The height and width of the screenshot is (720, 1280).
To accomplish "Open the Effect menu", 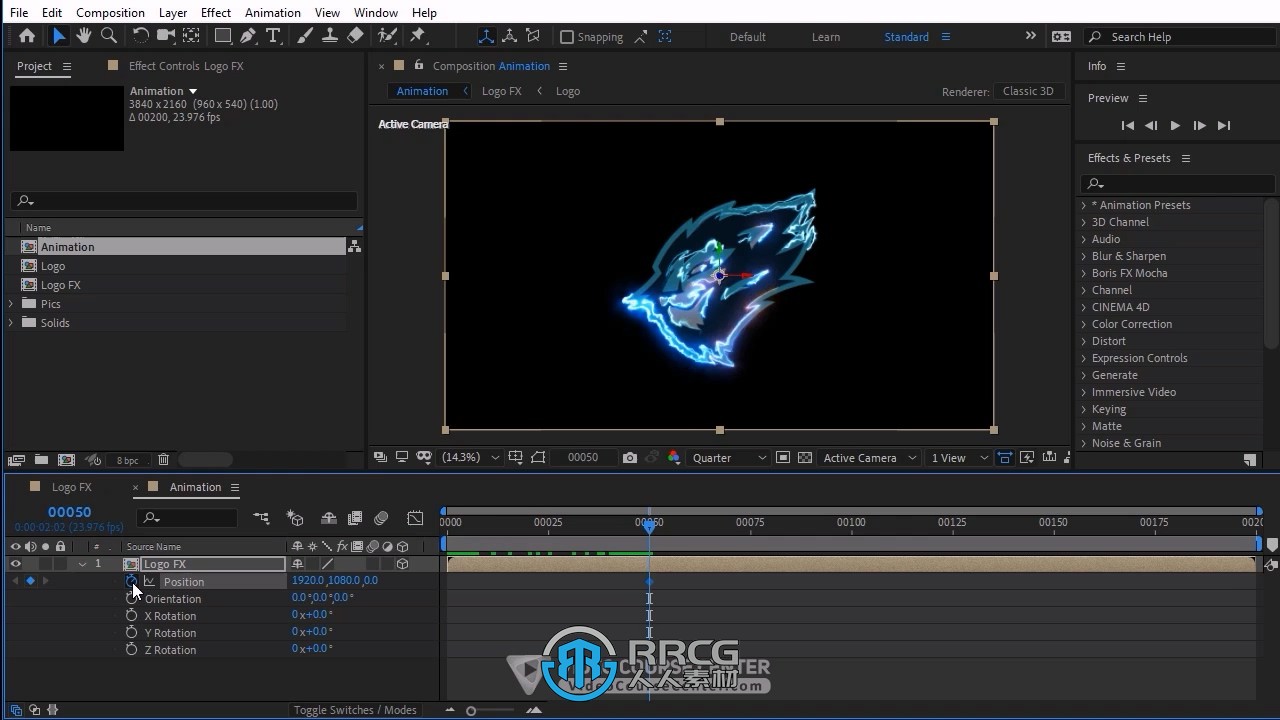I will click(216, 12).
